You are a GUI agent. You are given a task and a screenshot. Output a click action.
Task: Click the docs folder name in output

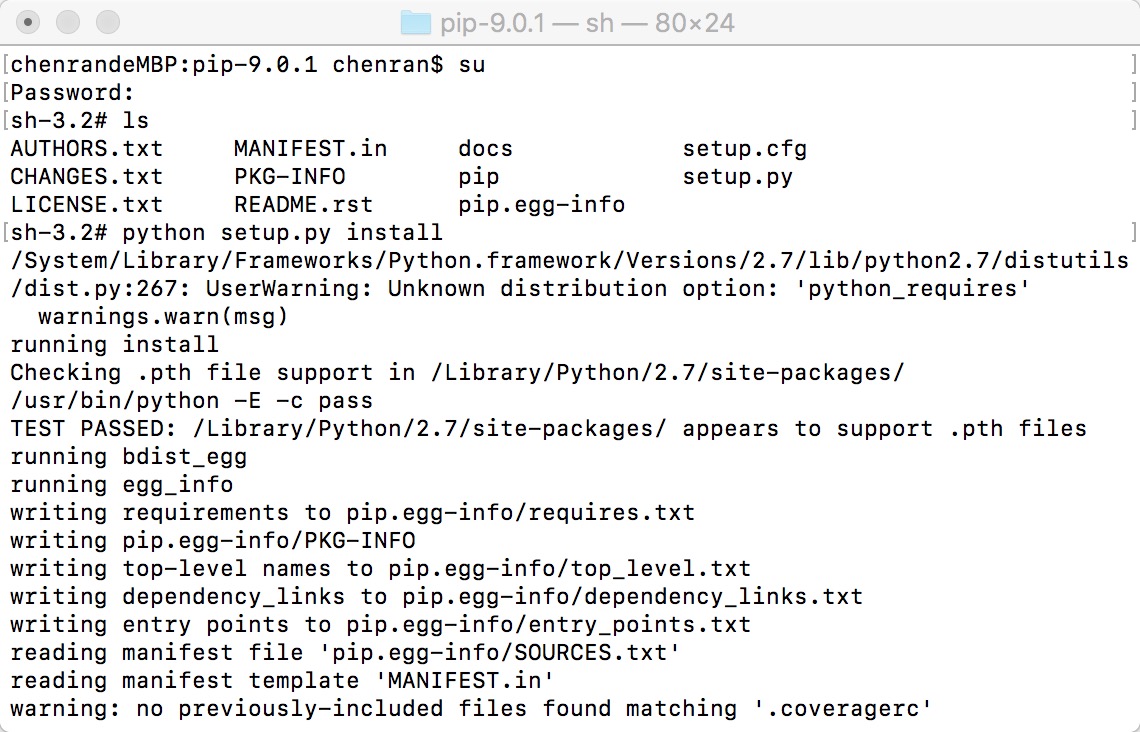coord(486,148)
